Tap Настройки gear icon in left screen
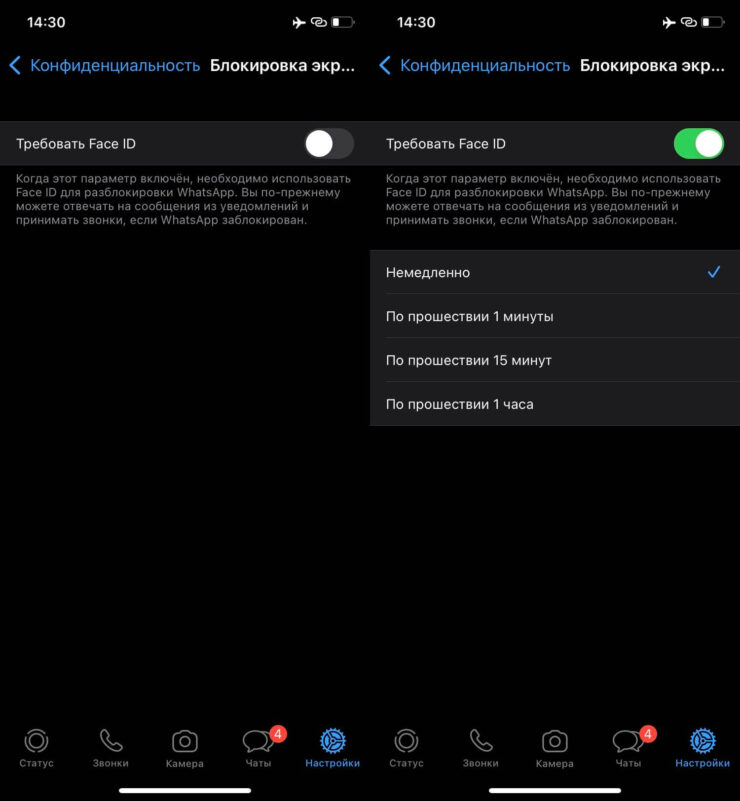This screenshot has height=801, width=740. 332,741
